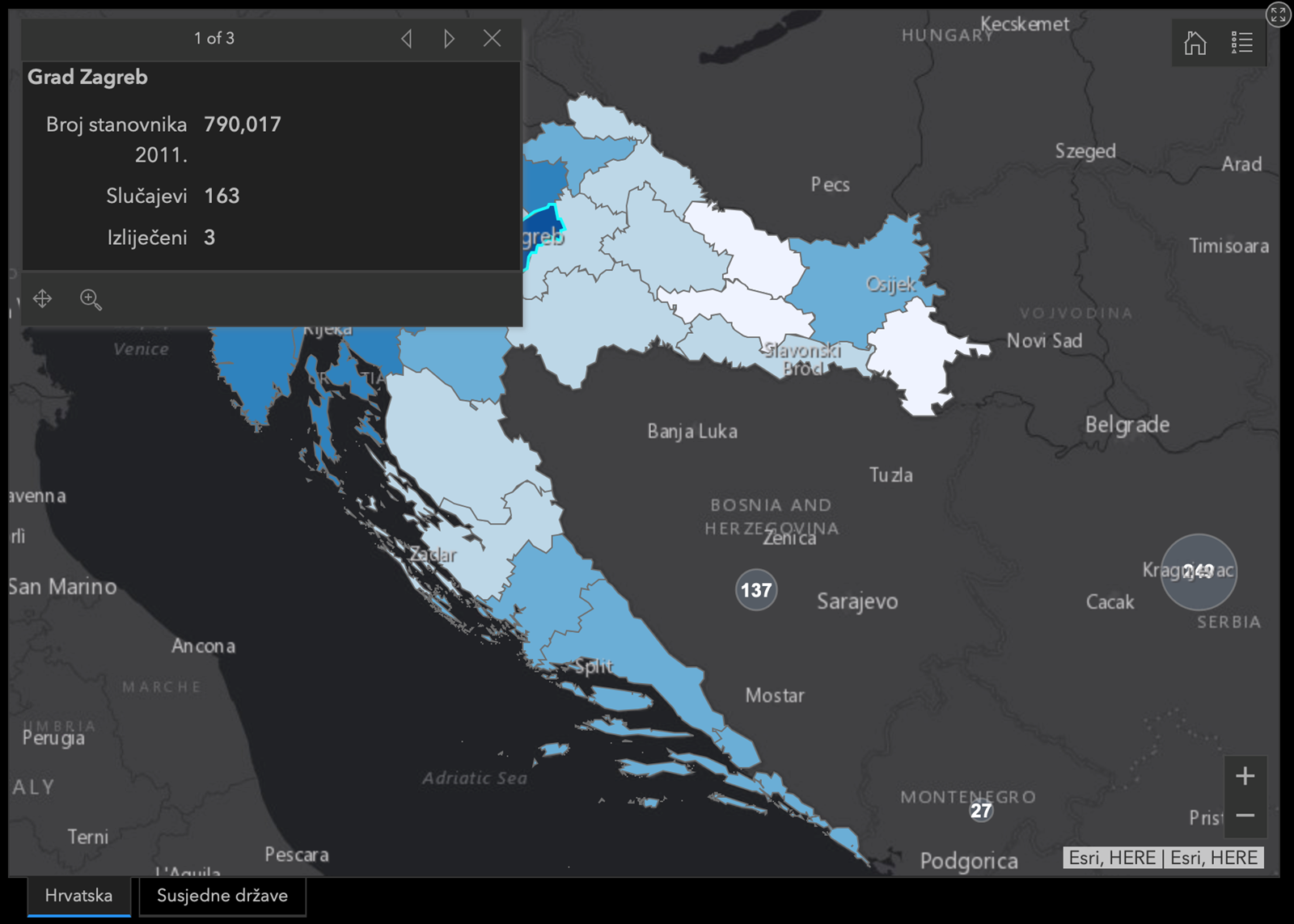
Task: Click the Slučajevi value 163
Action: coord(222,196)
